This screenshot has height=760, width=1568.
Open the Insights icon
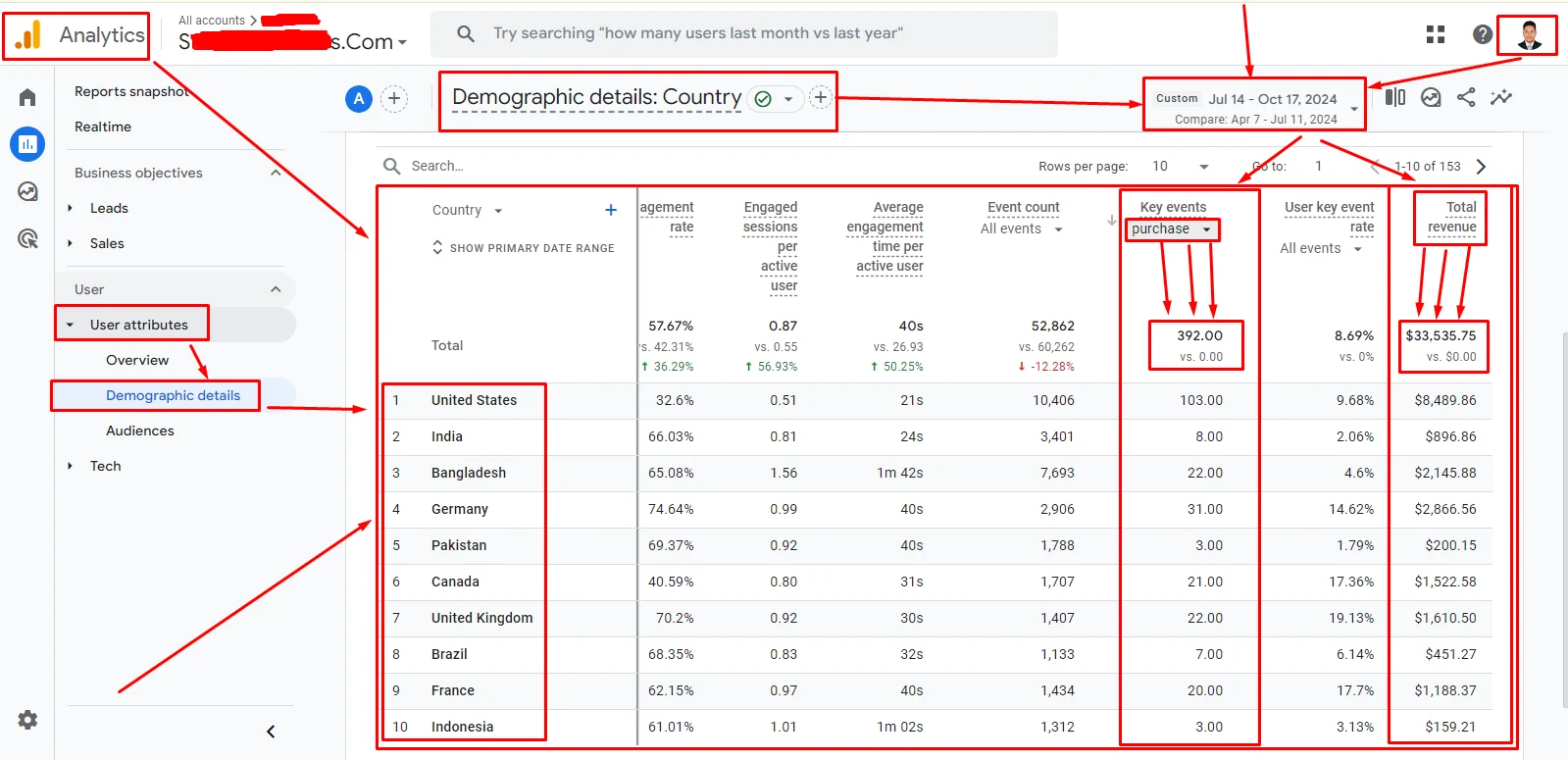(1431, 97)
